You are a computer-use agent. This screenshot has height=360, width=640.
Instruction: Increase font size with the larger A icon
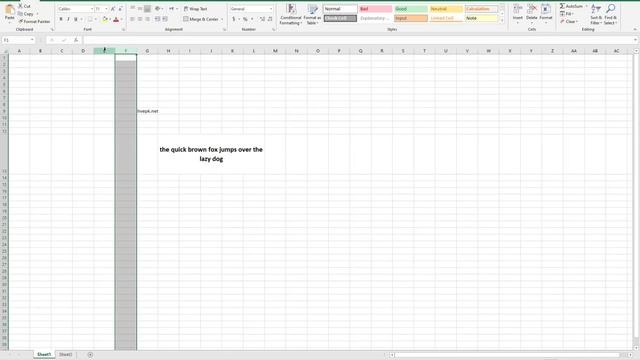[x=113, y=9]
